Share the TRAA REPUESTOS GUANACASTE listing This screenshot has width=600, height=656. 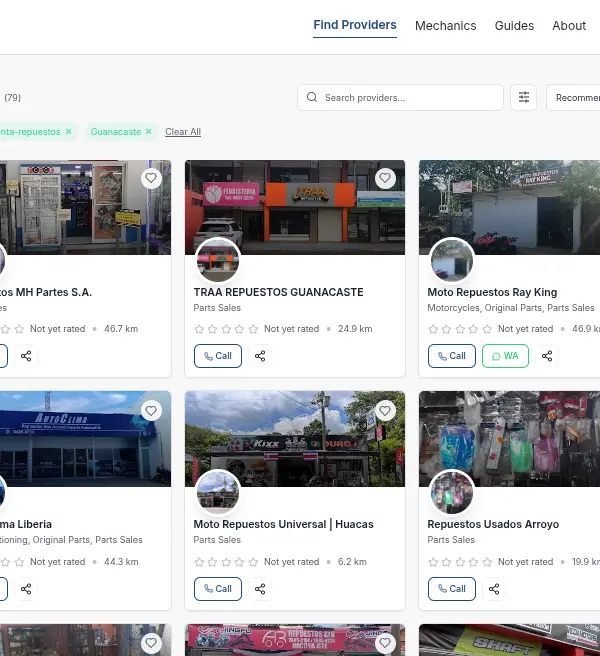point(260,356)
